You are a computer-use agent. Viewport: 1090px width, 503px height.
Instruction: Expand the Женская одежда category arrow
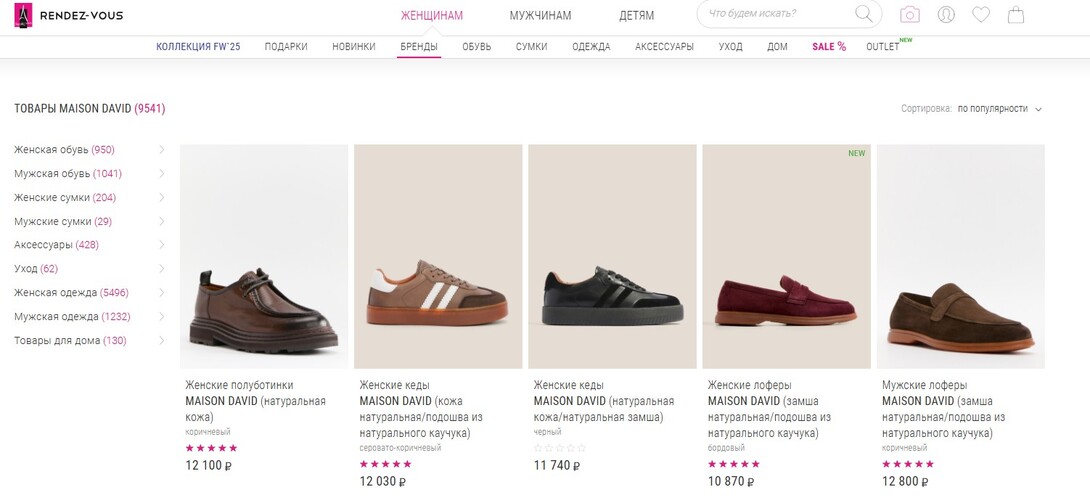pyautogui.click(x=162, y=293)
